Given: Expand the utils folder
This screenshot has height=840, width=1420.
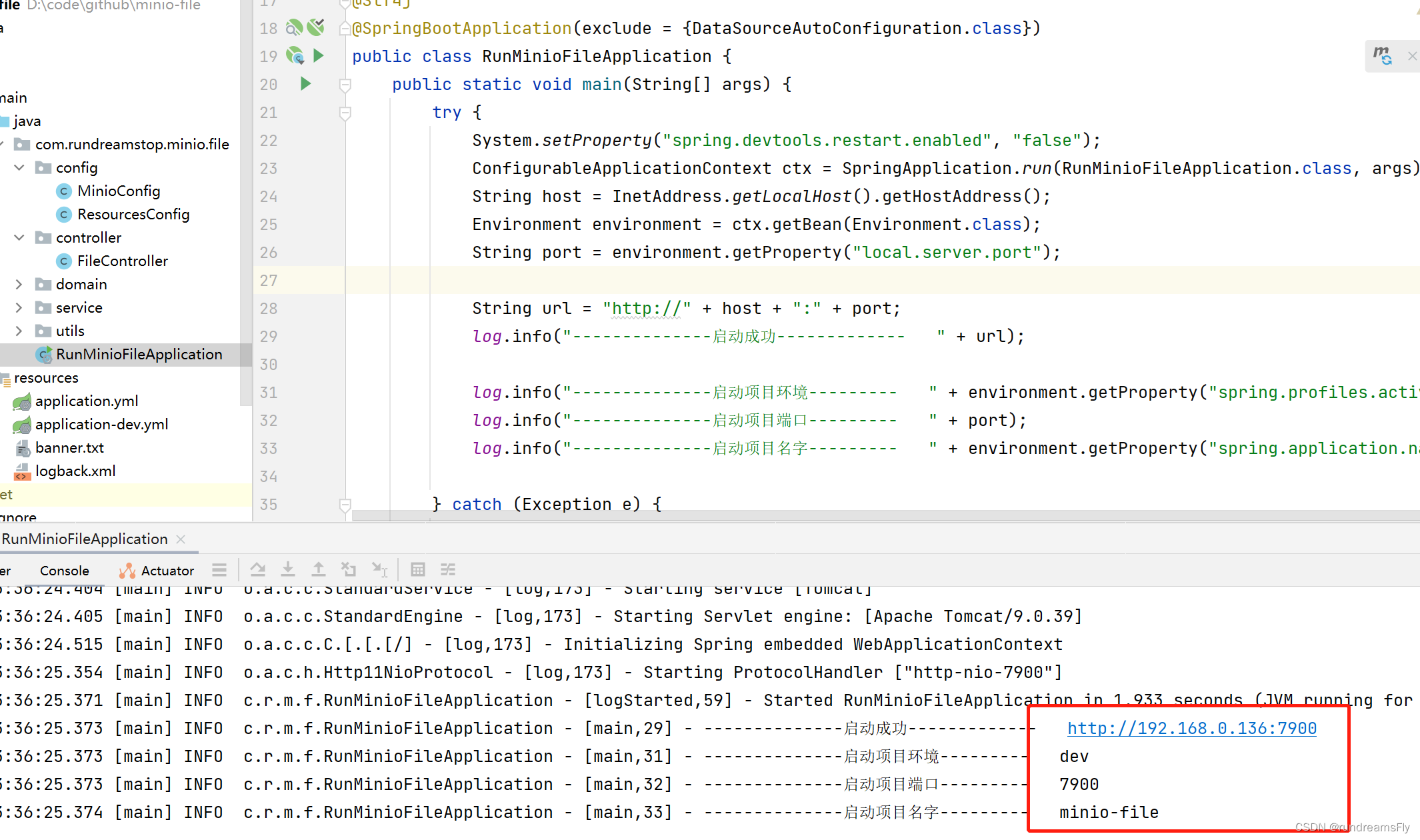Looking at the screenshot, I should 19,331.
